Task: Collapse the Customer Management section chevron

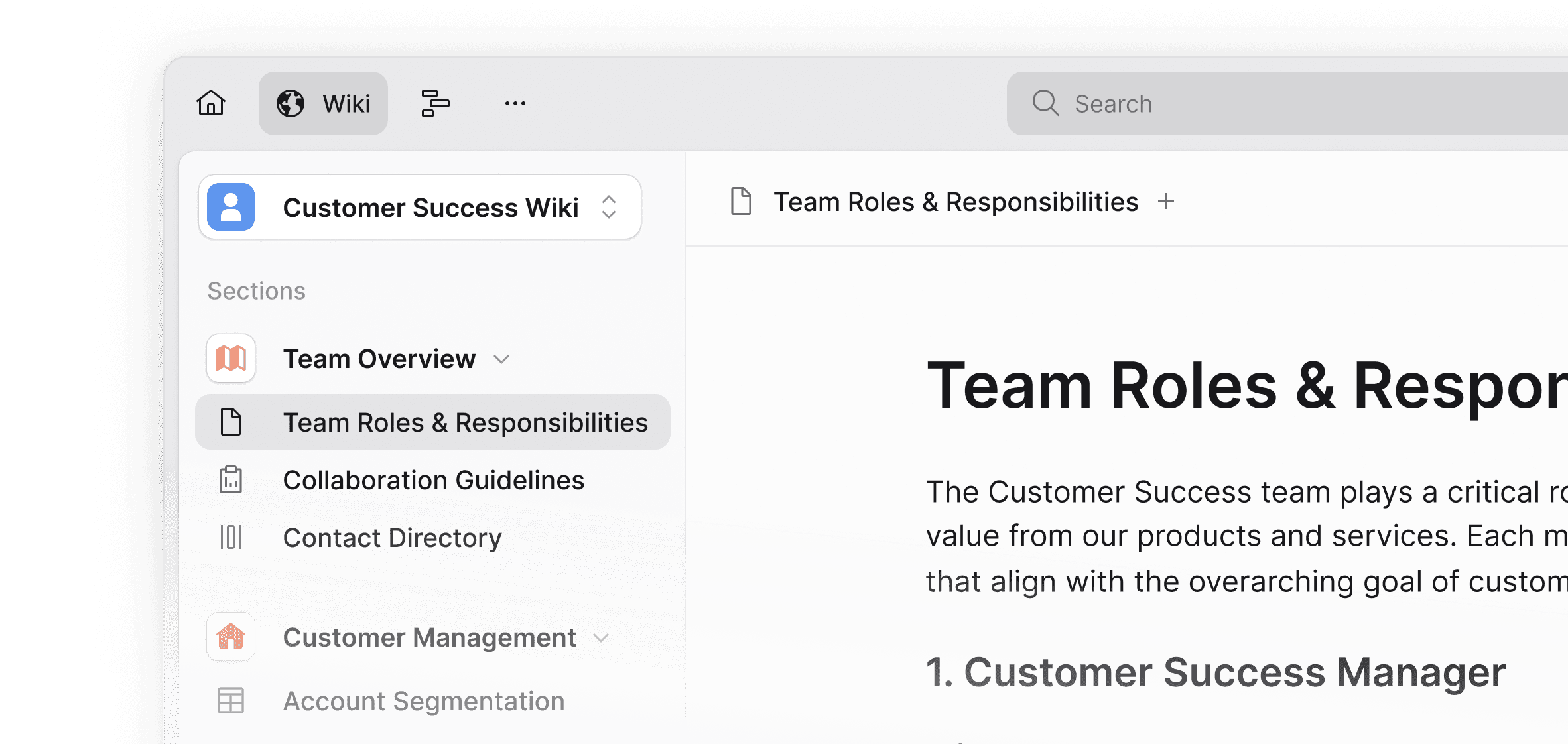Action: [601, 638]
